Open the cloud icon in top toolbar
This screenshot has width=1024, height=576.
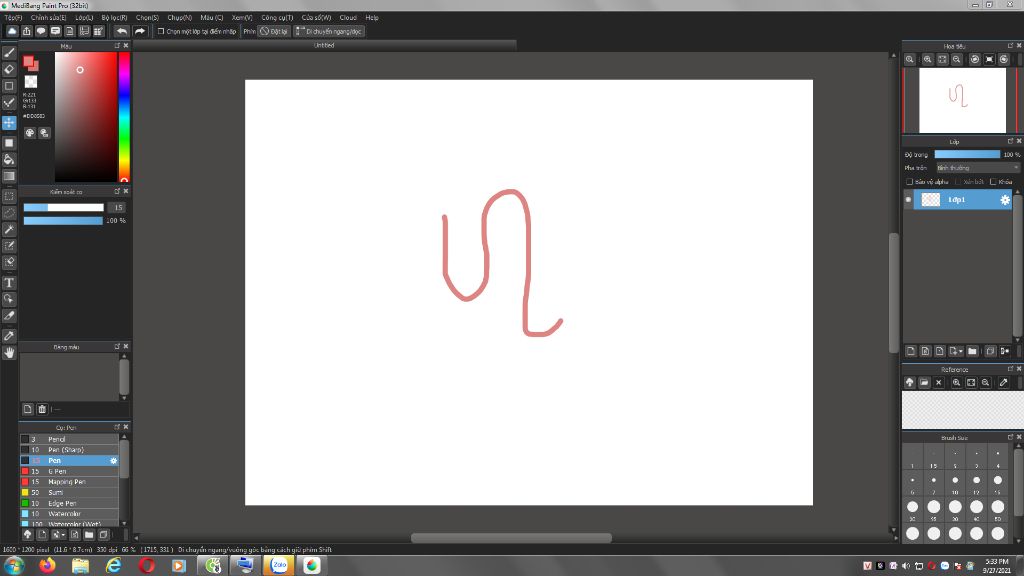coord(12,31)
